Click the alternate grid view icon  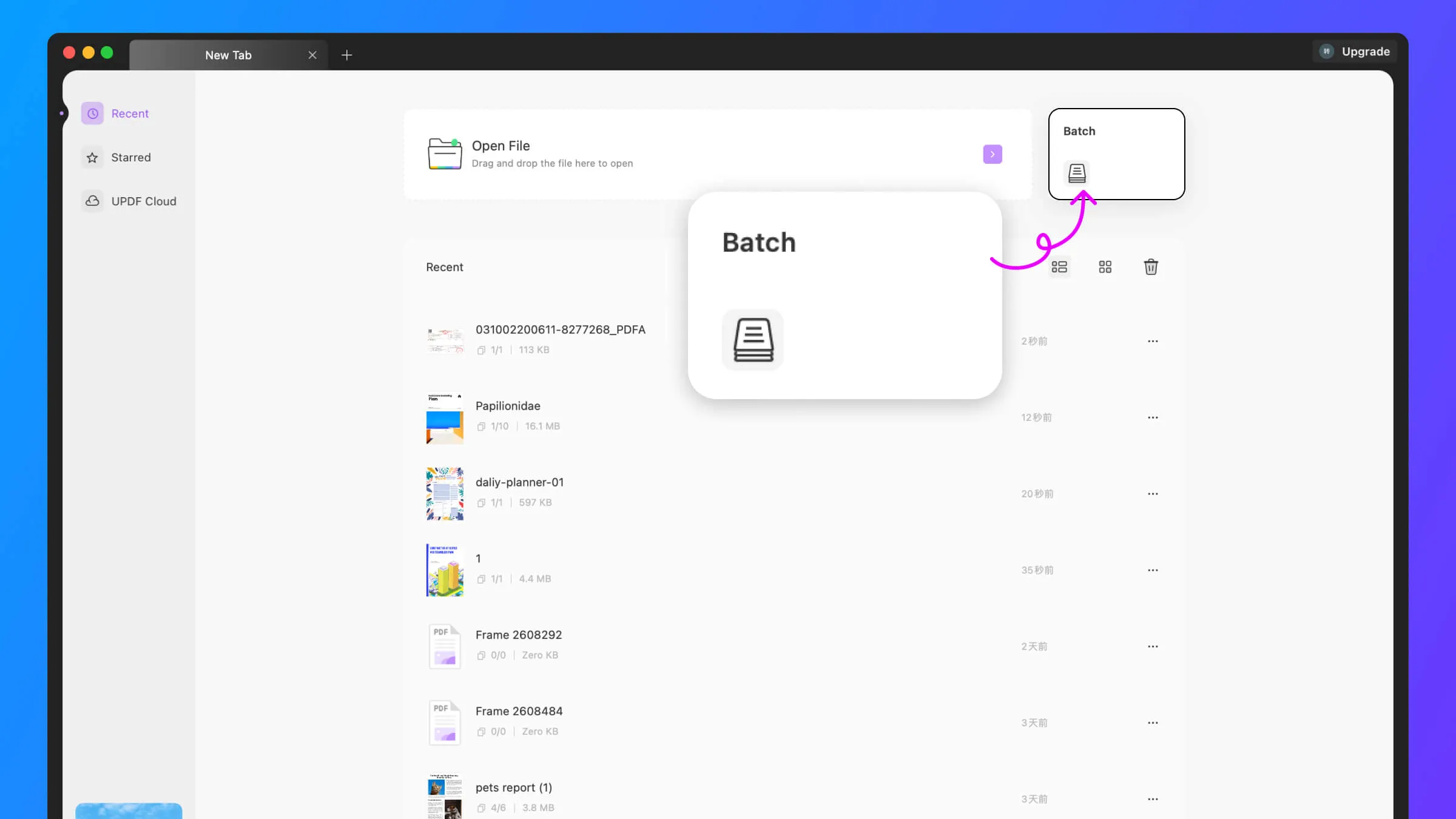click(1105, 266)
